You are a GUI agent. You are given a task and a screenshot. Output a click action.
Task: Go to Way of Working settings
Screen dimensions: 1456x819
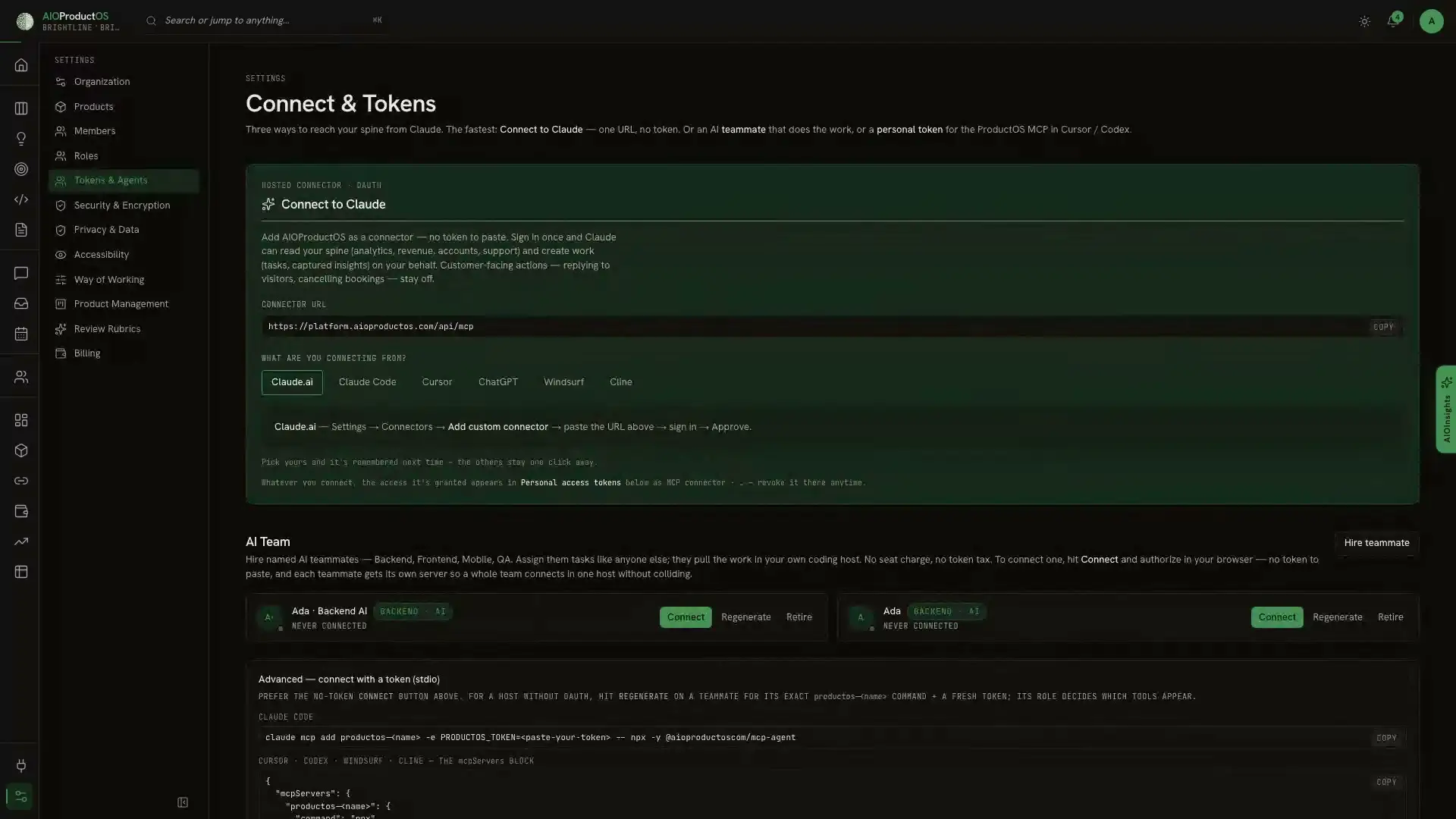124,280
